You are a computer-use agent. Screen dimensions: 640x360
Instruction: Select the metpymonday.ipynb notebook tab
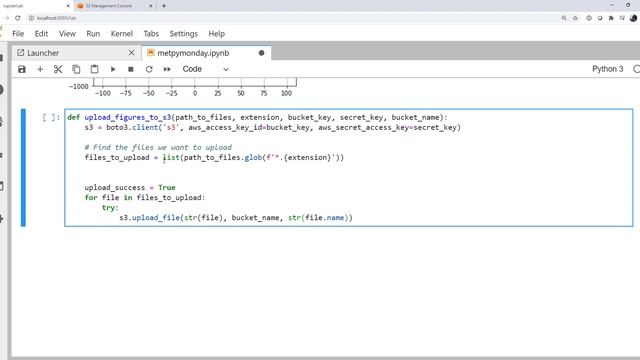click(x=206, y=53)
